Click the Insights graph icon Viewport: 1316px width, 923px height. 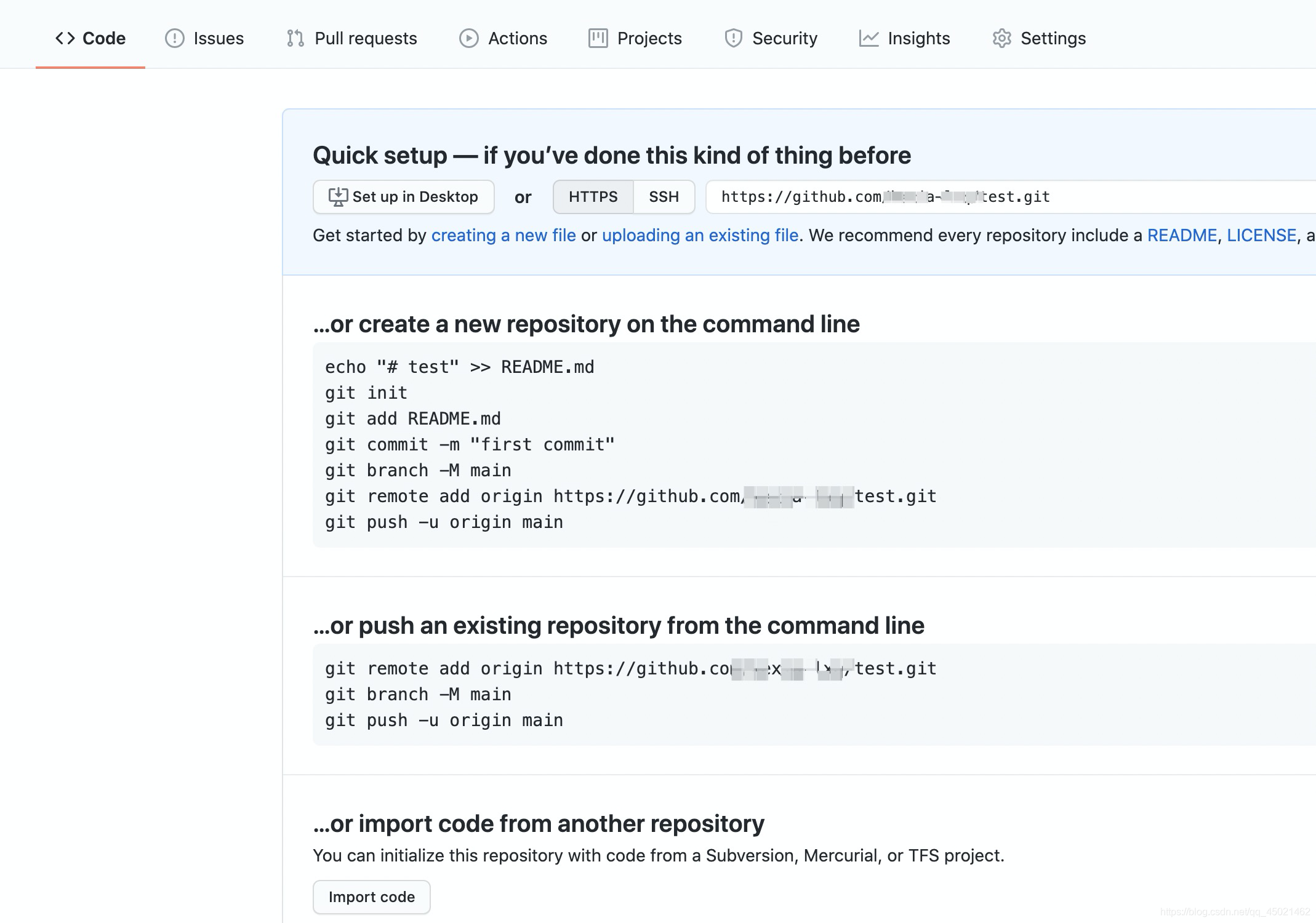click(x=869, y=38)
